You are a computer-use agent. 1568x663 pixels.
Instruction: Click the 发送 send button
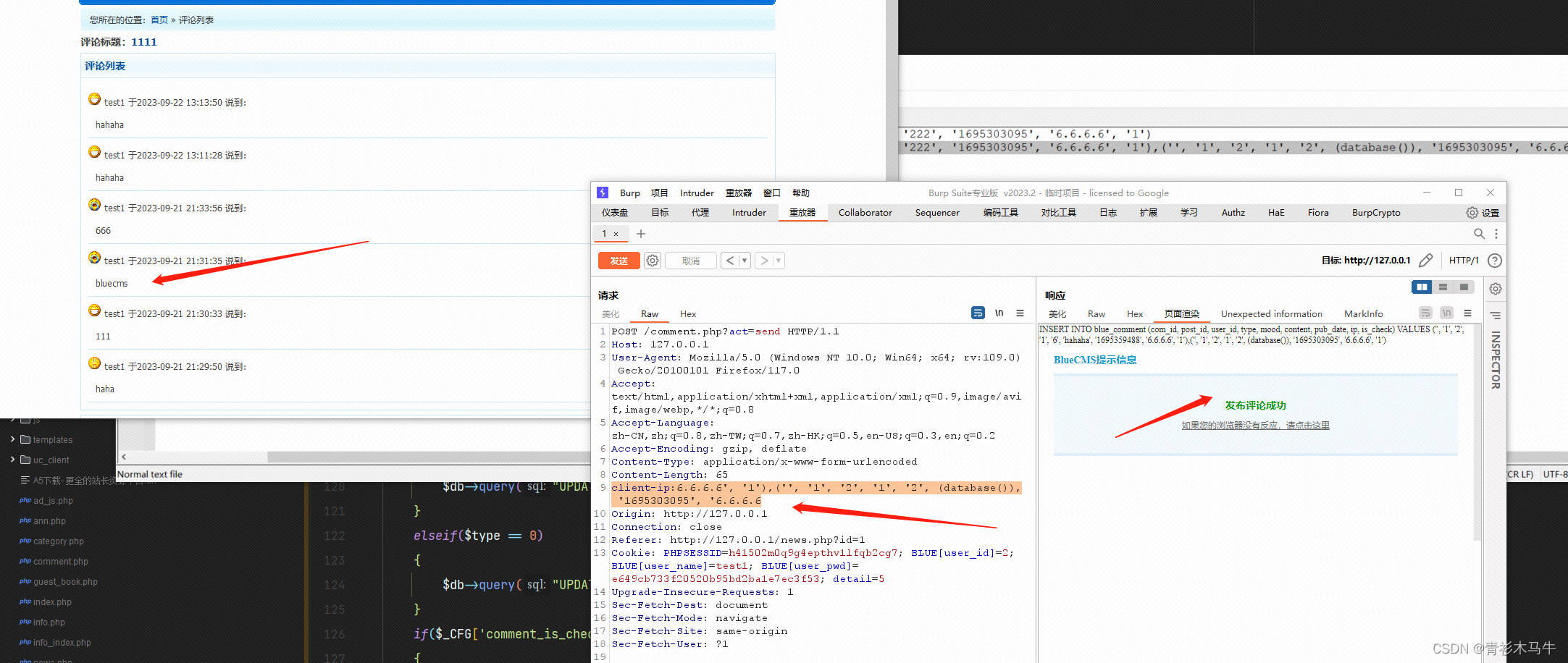click(619, 261)
